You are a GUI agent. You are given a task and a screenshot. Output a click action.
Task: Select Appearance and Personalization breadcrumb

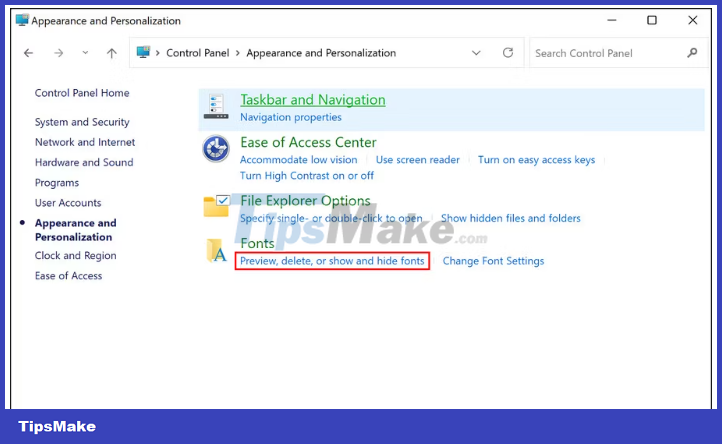click(x=321, y=53)
